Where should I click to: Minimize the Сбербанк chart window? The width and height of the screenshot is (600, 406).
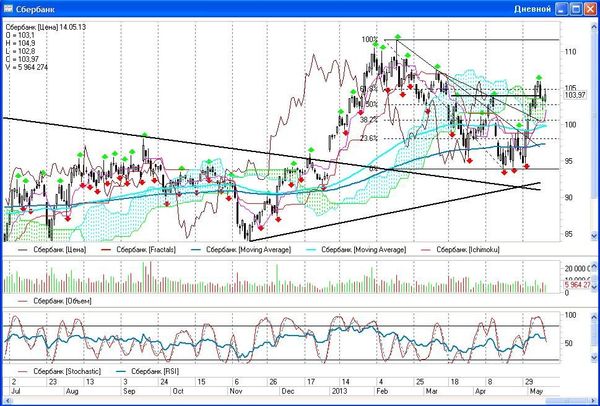click(562, 9)
